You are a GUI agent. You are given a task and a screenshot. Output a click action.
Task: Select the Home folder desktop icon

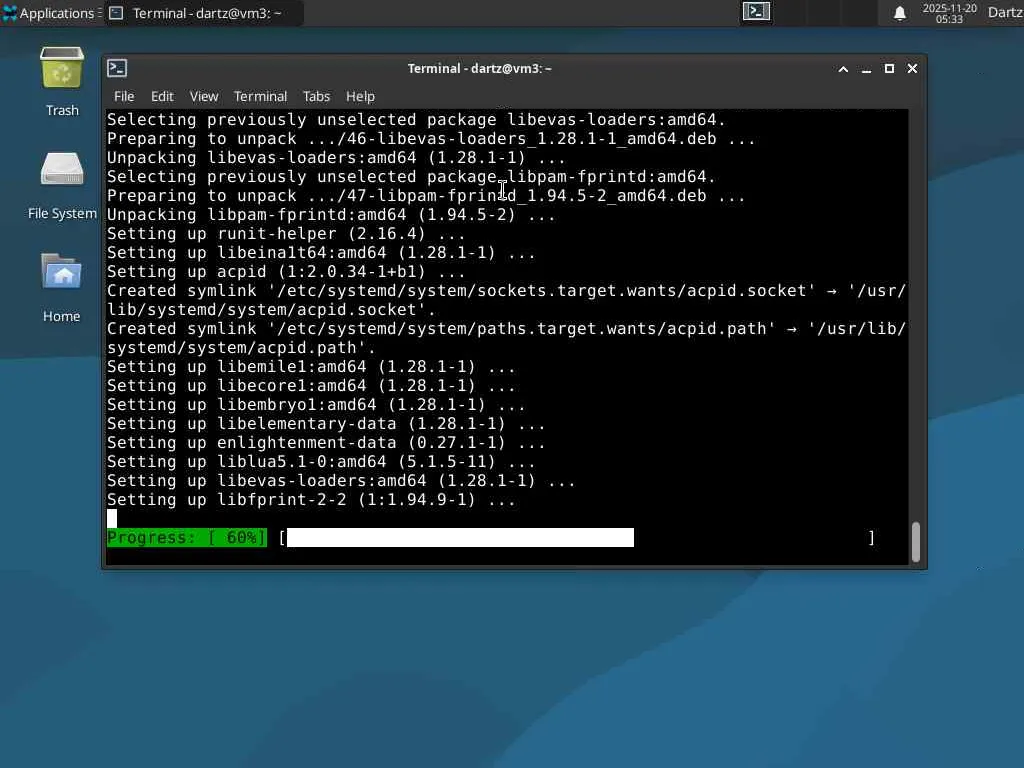tap(62, 288)
